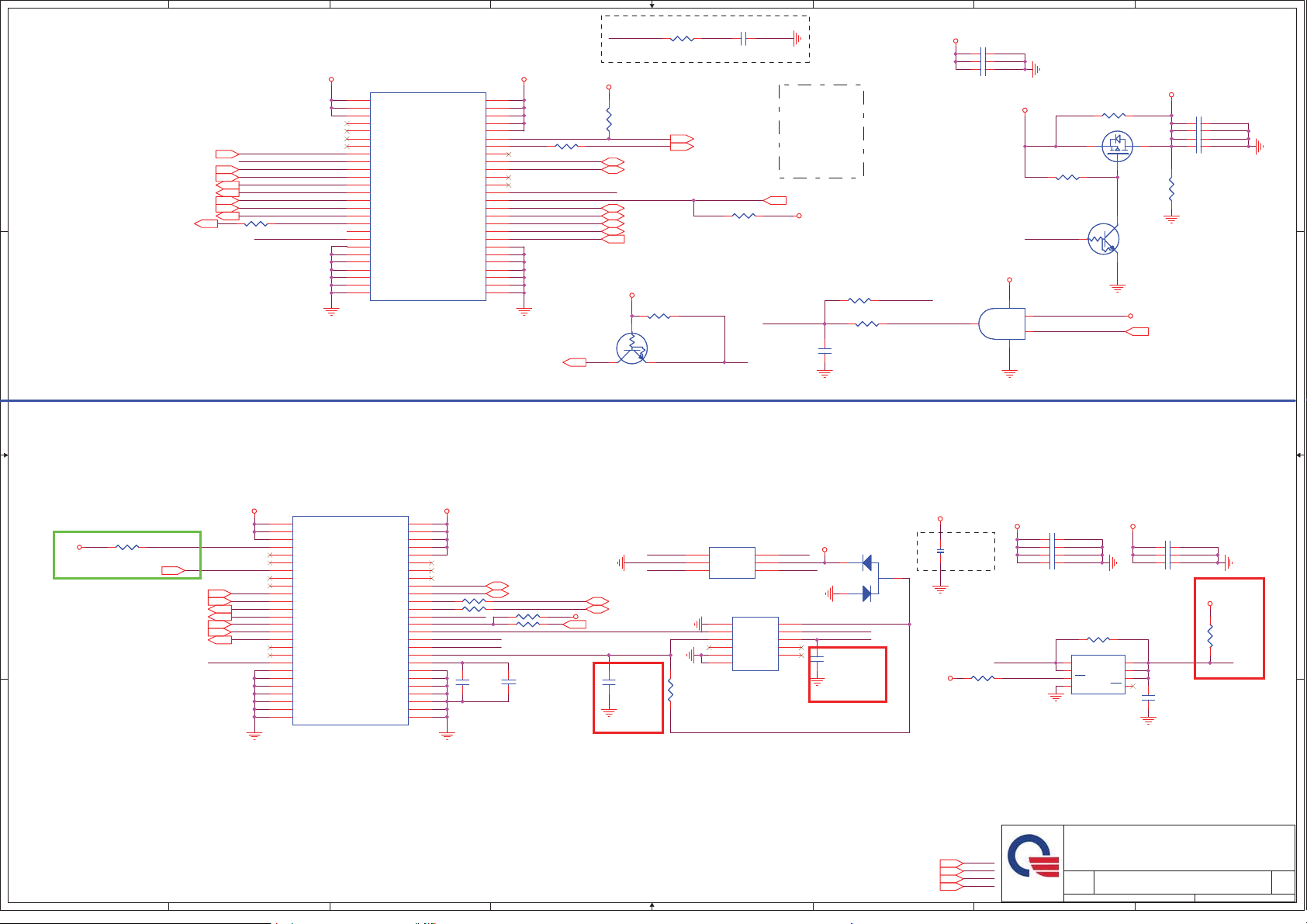Click the ground symbol beneath the AND gate

tap(1009, 373)
